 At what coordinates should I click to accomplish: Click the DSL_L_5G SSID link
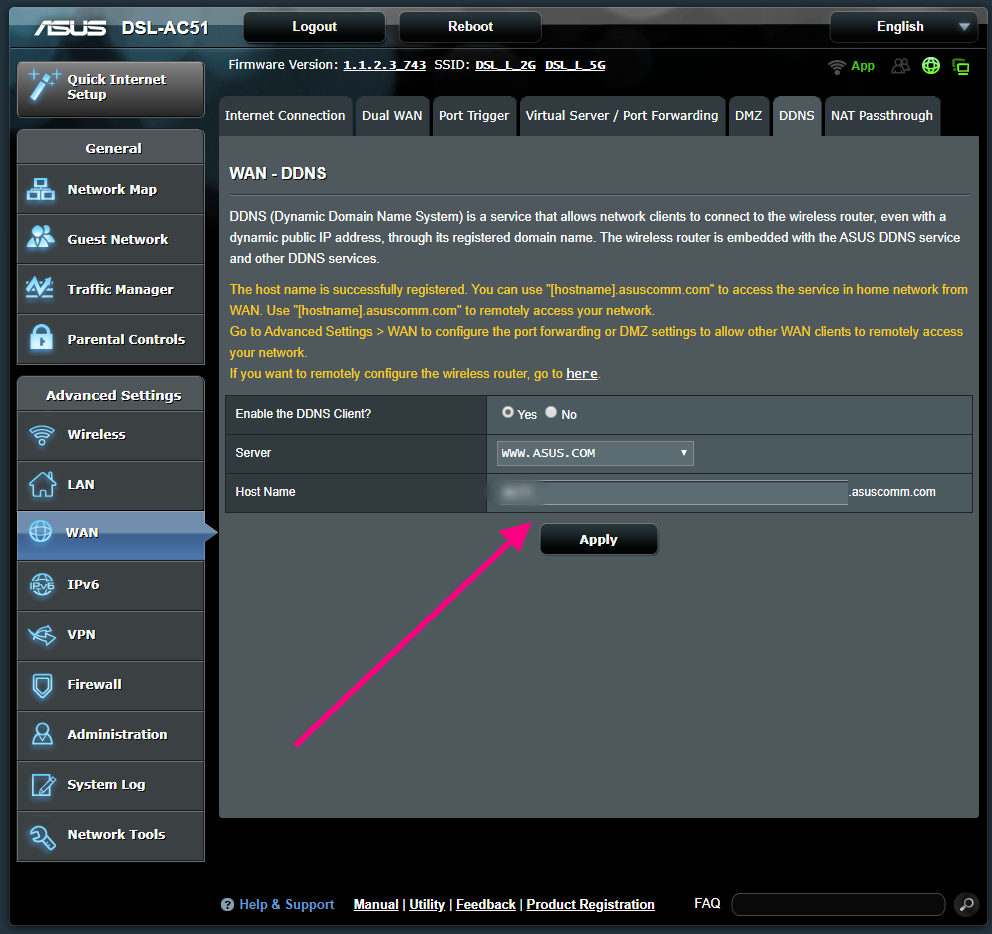575,65
